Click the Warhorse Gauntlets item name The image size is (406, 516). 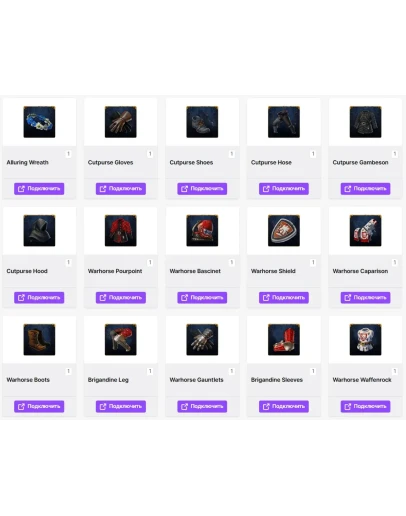197,380
